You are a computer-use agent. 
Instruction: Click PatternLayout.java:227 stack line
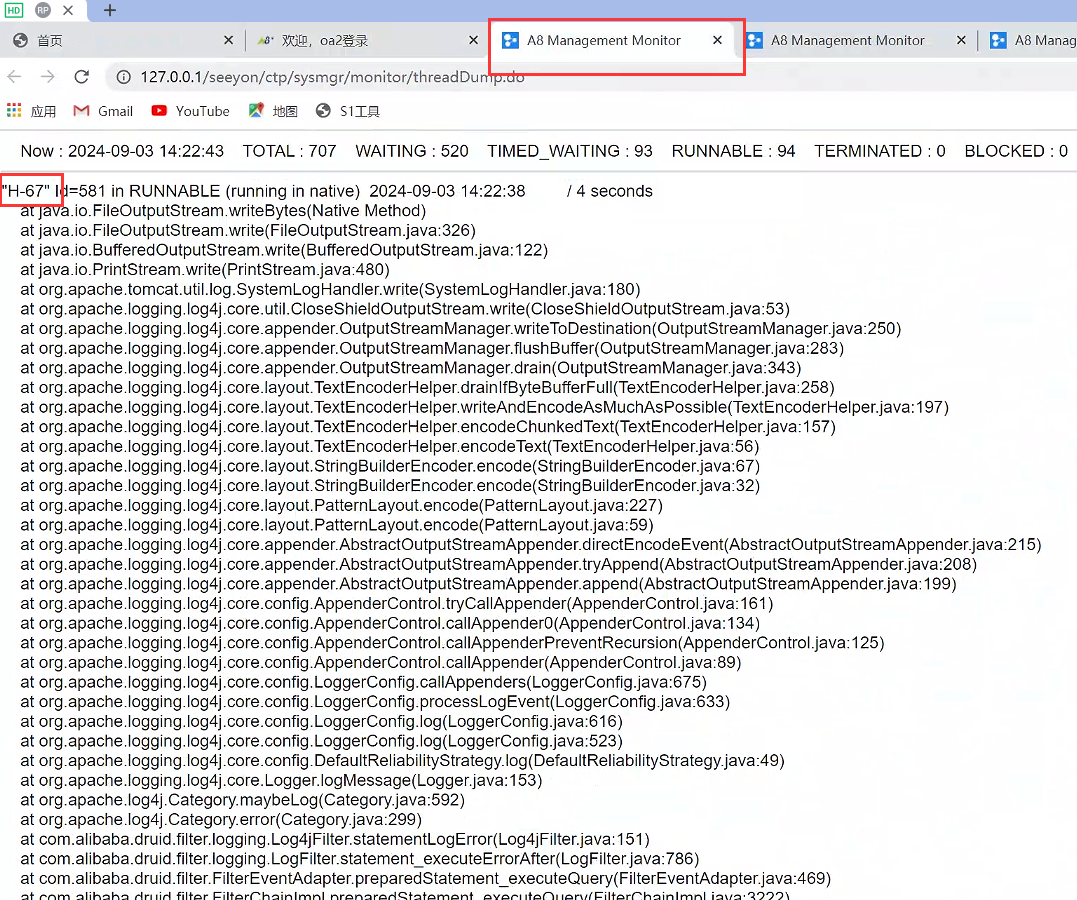[341, 505]
